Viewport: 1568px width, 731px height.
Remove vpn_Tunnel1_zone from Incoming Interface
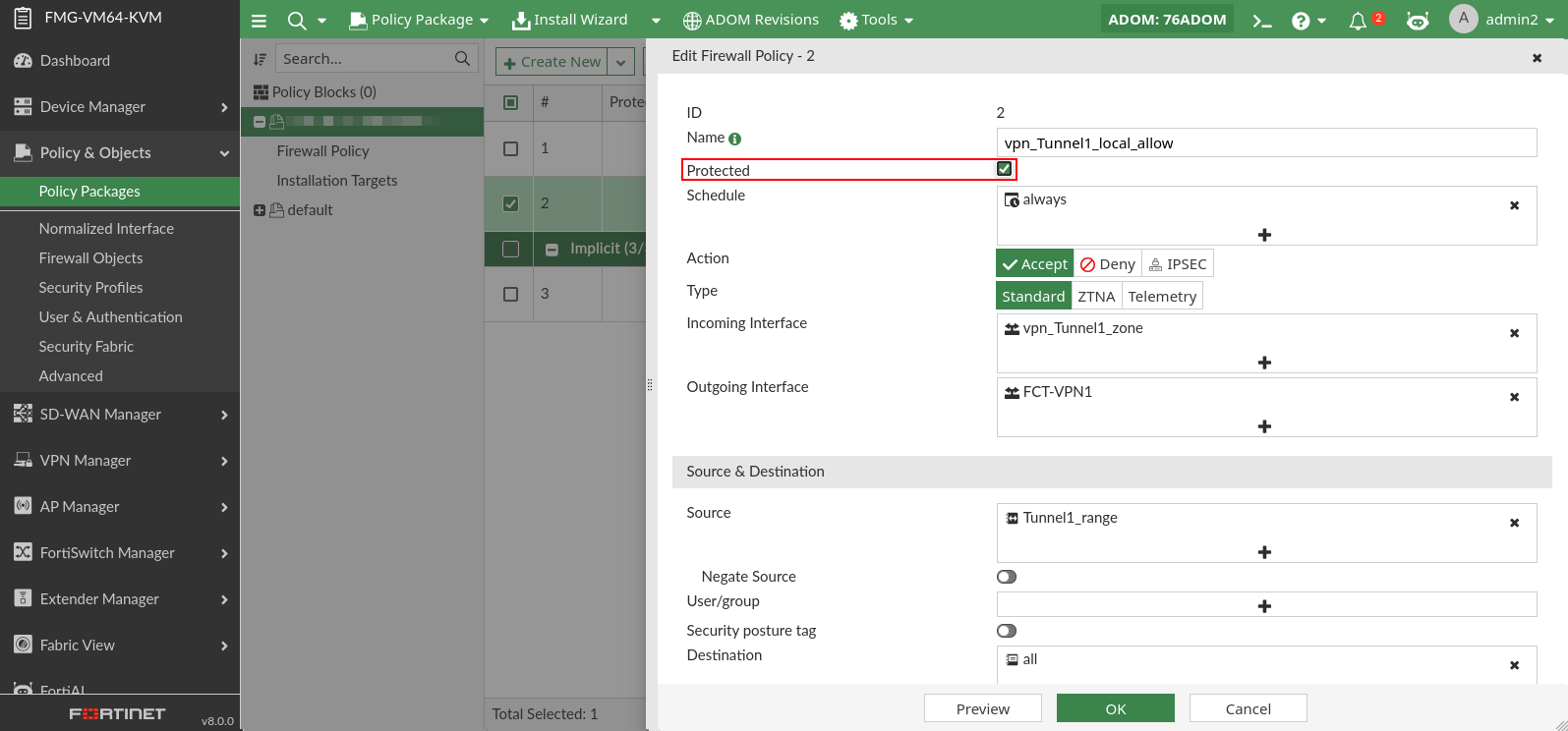point(1514,333)
